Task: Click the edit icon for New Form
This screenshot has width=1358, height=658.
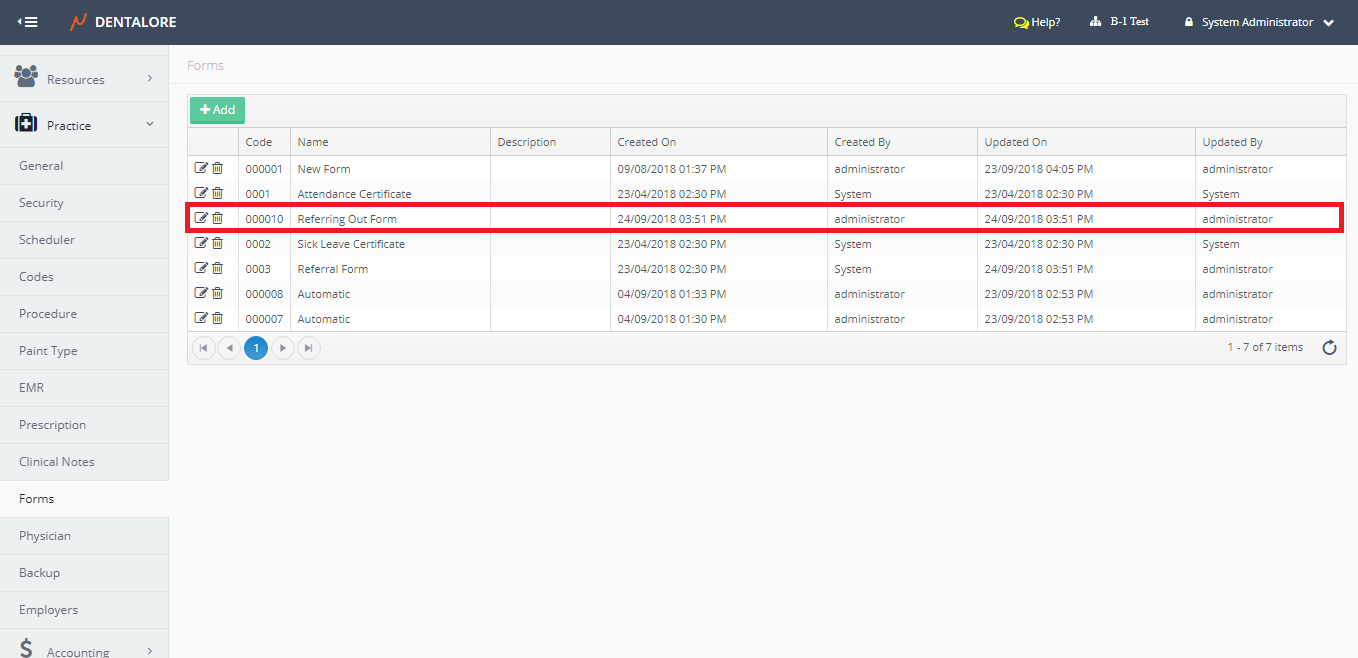Action: 201,168
